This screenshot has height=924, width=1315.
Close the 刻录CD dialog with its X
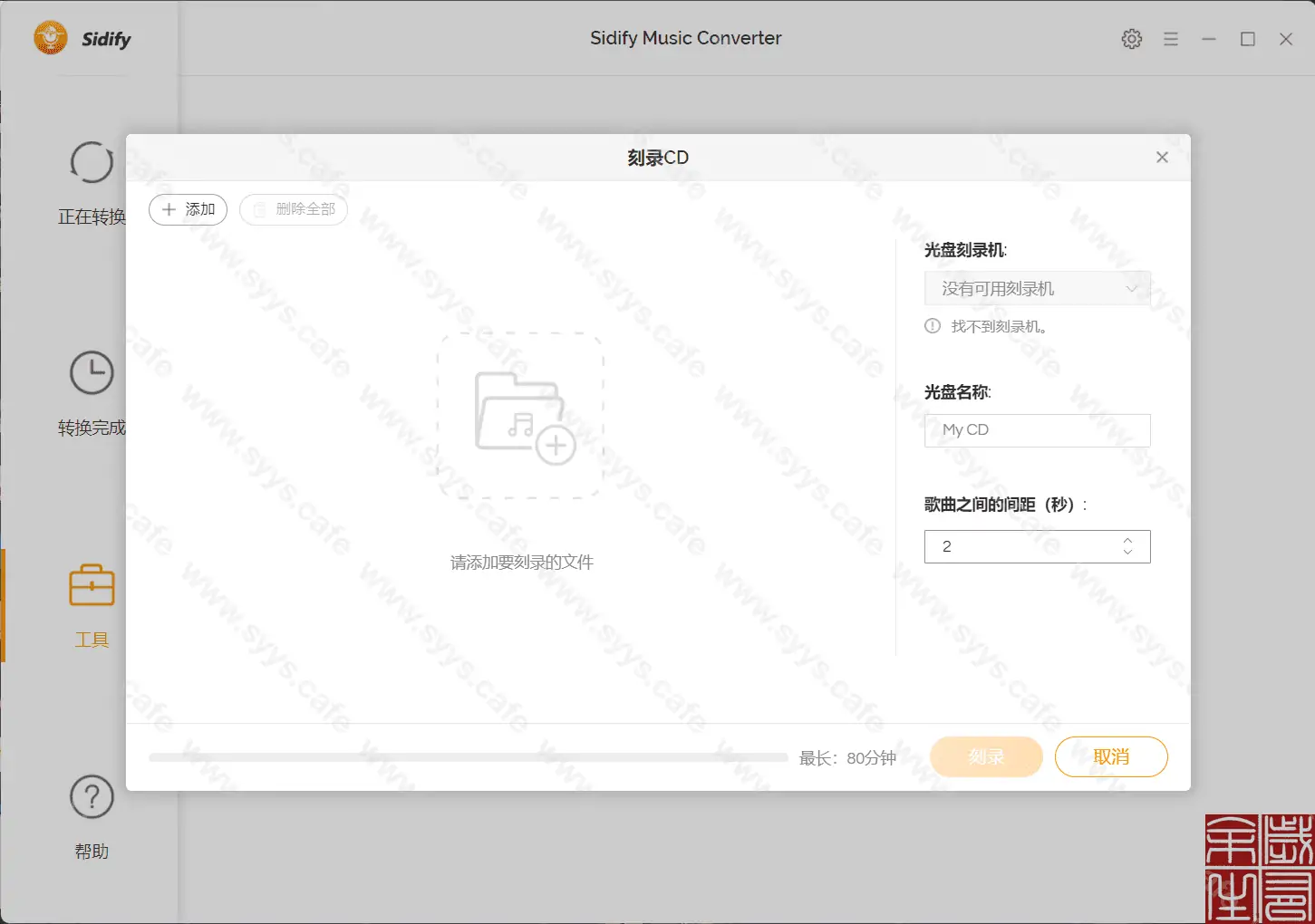[x=1162, y=157]
